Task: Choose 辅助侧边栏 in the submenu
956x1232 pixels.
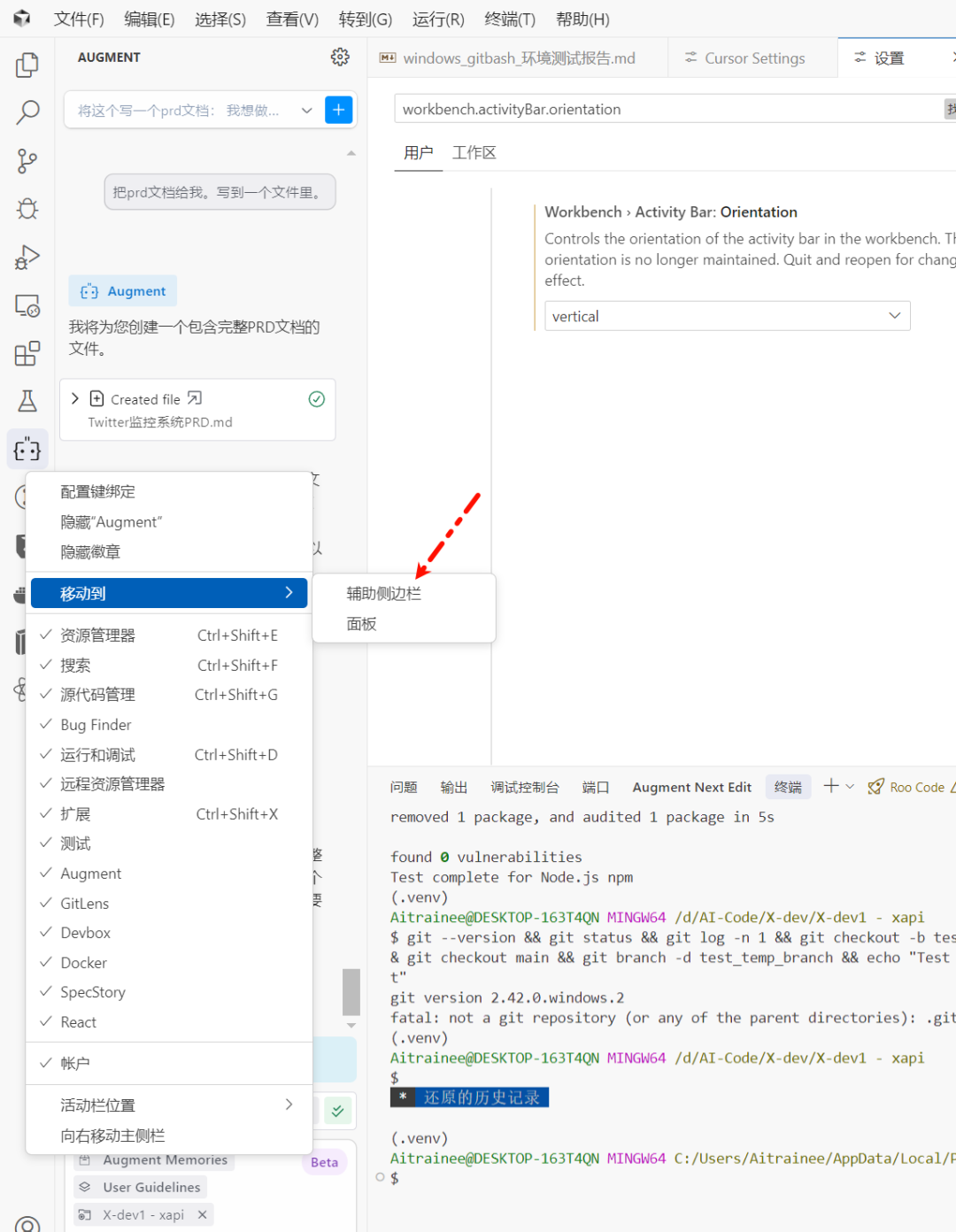Action: point(404,594)
